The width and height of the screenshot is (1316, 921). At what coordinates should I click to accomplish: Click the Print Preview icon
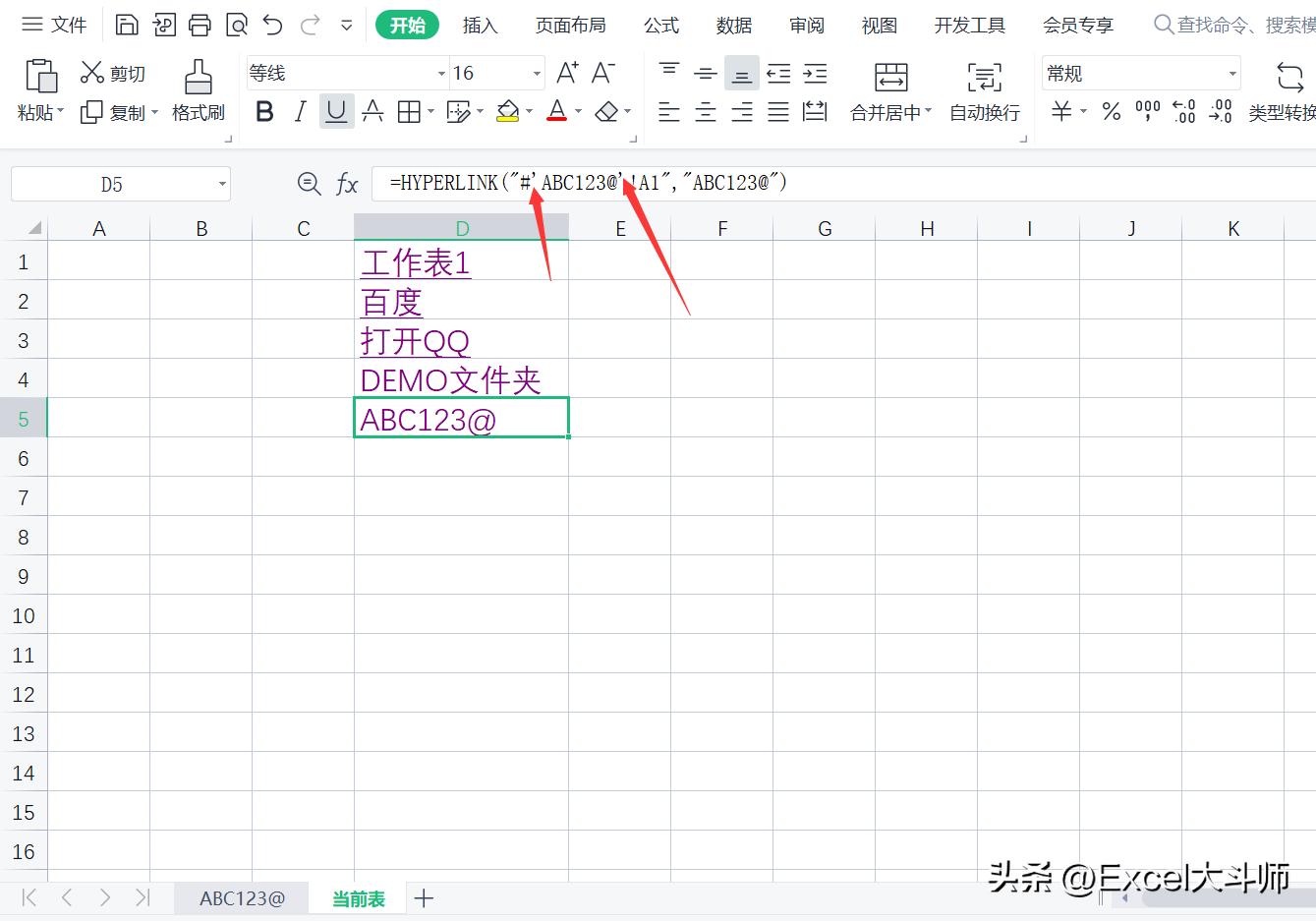[237, 25]
